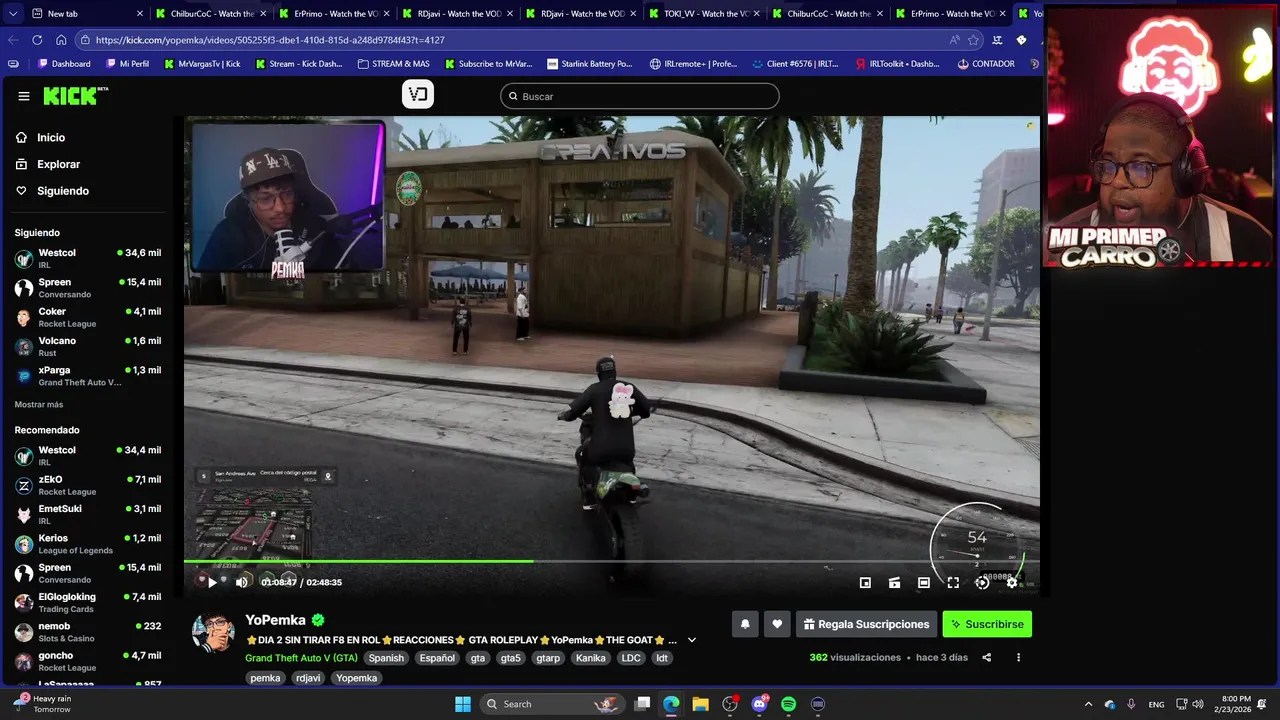Screen dimensions: 1280x720
Task: Open Inicio from the sidebar
Action: (x=50, y=138)
